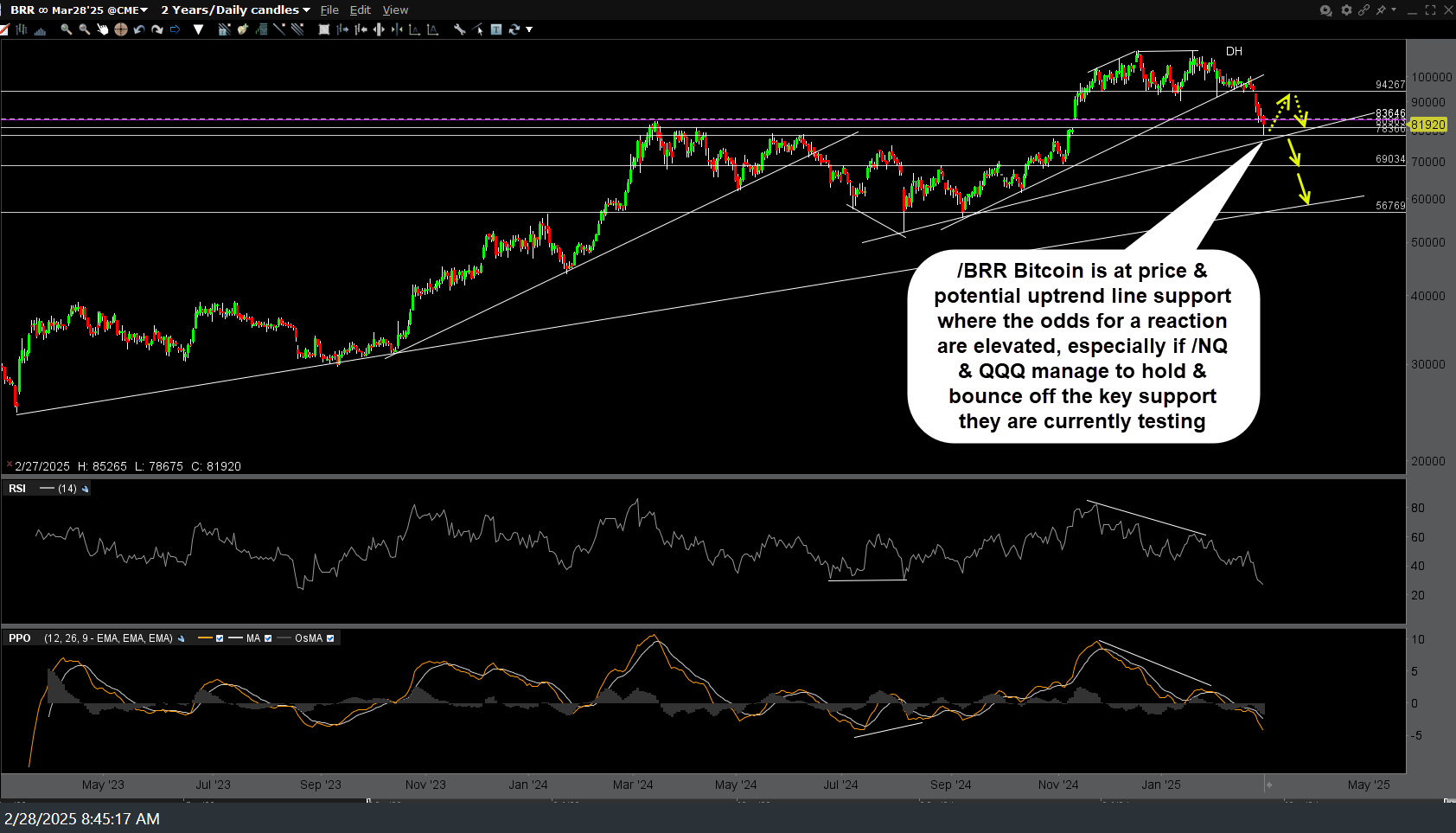Screen dimensions: 1456x833
Task: Click the chain link window-grouping icon
Action: 1363,10
